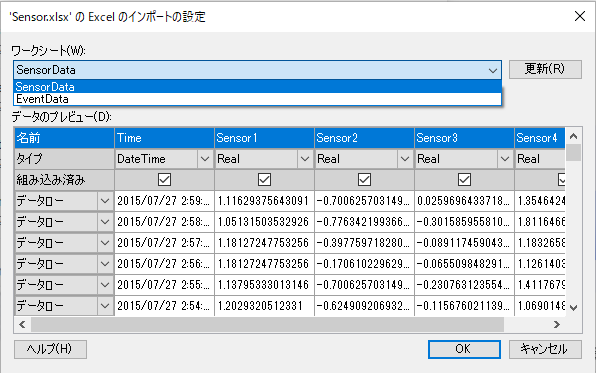The width and height of the screenshot is (596, 373).
Task: Click the horizontal scrollbar thumb
Action: [268, 324]
